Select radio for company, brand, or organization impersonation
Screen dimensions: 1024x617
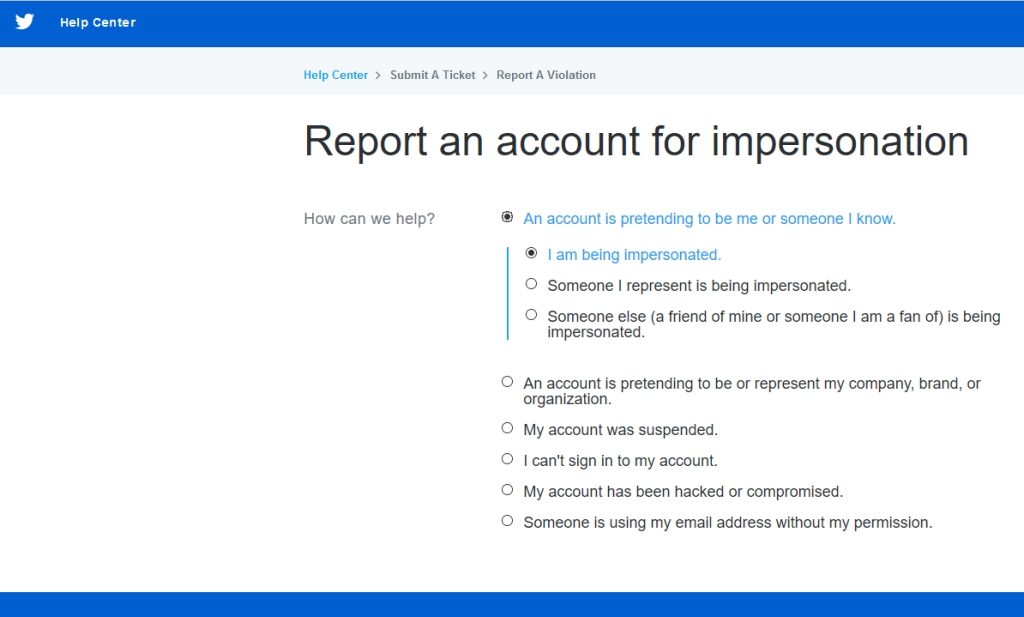click(507, 382)
